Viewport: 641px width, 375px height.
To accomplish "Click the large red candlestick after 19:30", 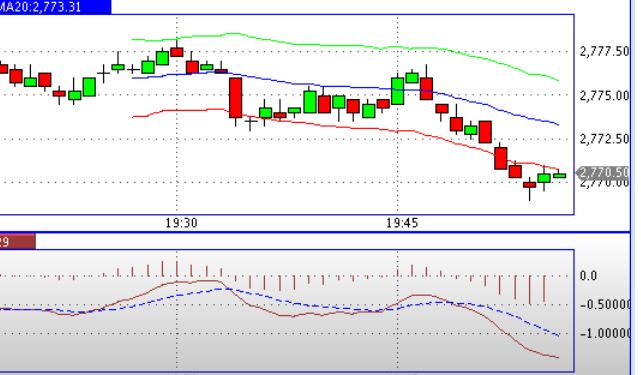I will coord(235,98).
